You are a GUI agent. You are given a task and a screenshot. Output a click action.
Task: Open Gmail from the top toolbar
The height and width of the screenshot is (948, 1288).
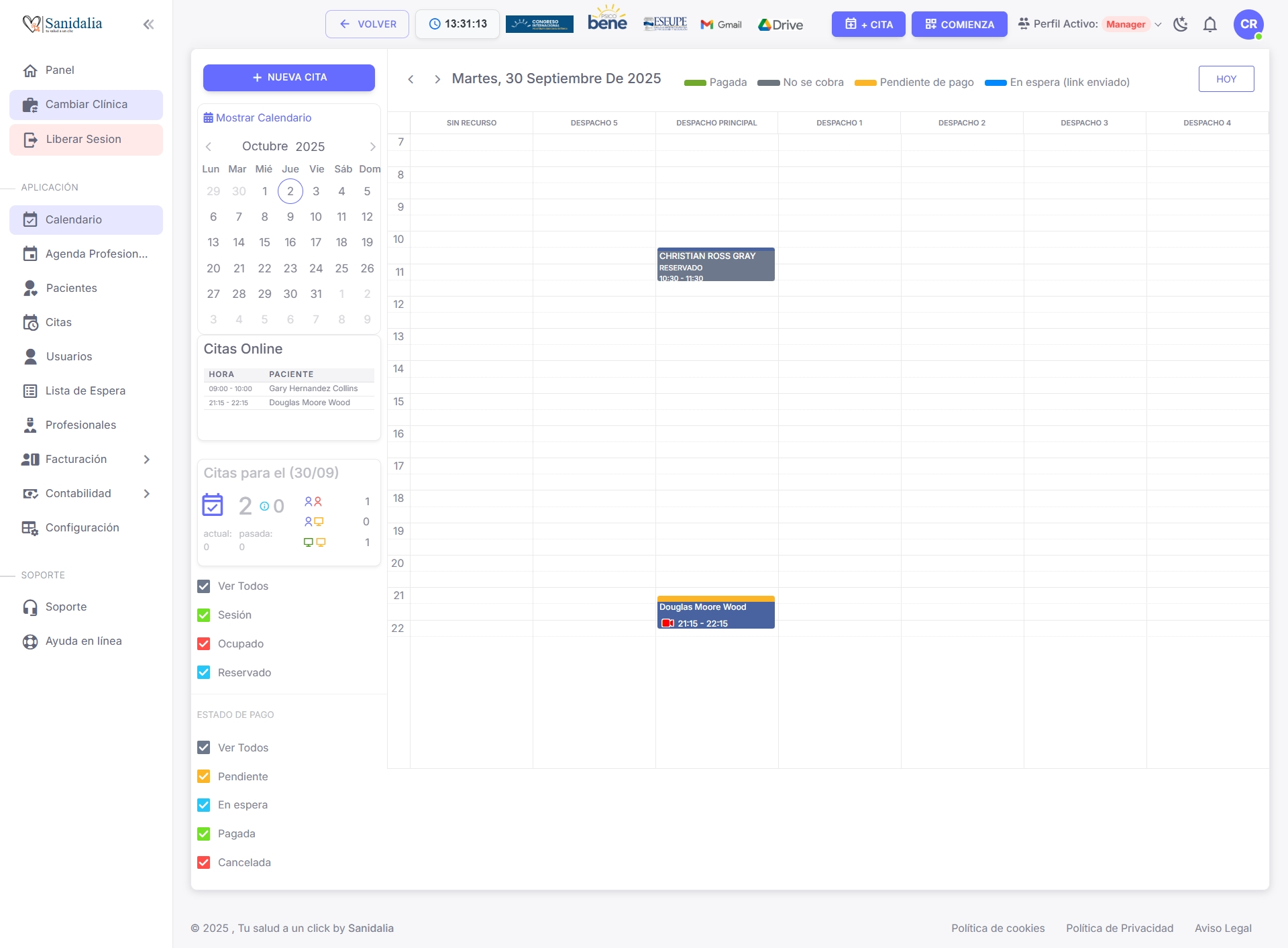point(721,24)
